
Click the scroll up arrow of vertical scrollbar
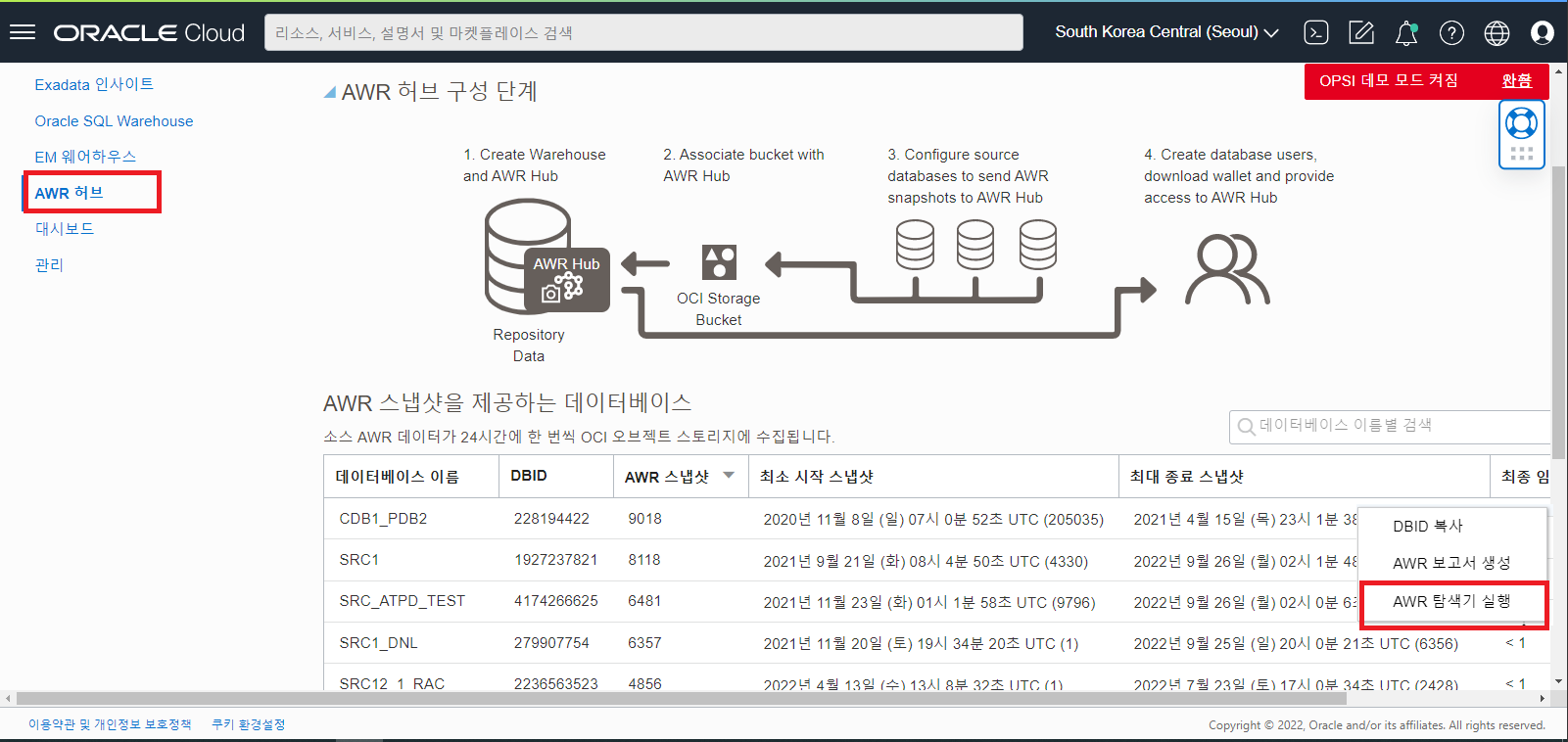[1558, 70]
